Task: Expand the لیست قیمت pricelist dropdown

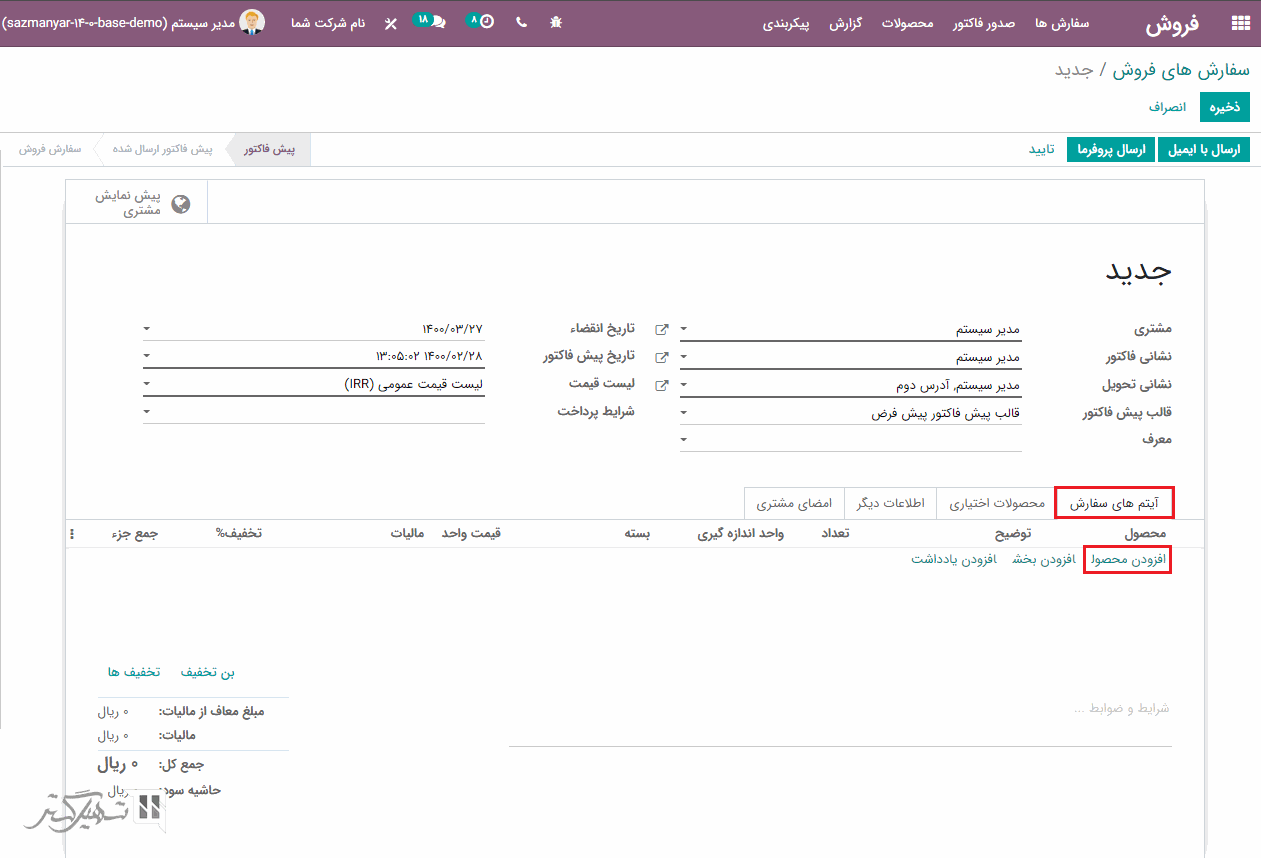Action: coord(147,384)
